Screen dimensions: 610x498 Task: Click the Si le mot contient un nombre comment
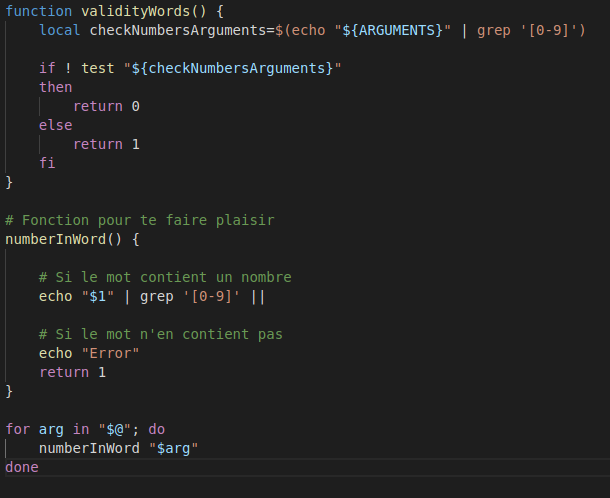pyautogui.click(x=165, y=277)
